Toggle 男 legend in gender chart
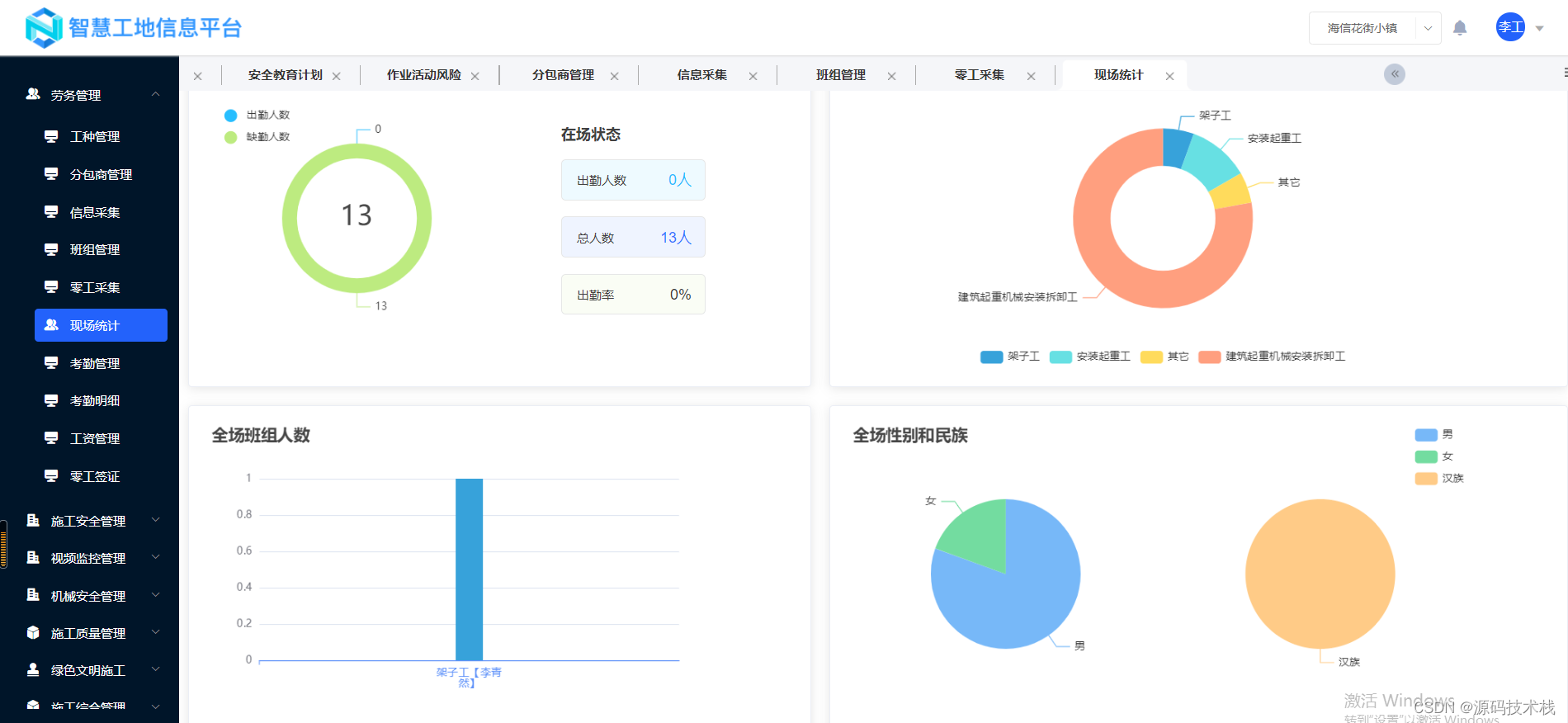The width and height of the screenshot is (1568, 723). pyautogui.click(x=1434, y=435)
